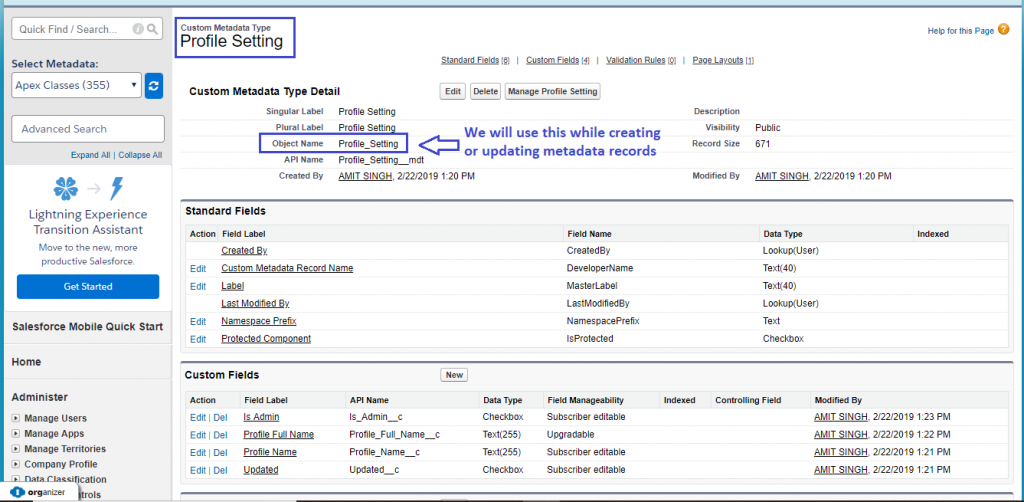Click the magnifier icon in Quick Find
Screen dimensions: 1024x502
152,30
